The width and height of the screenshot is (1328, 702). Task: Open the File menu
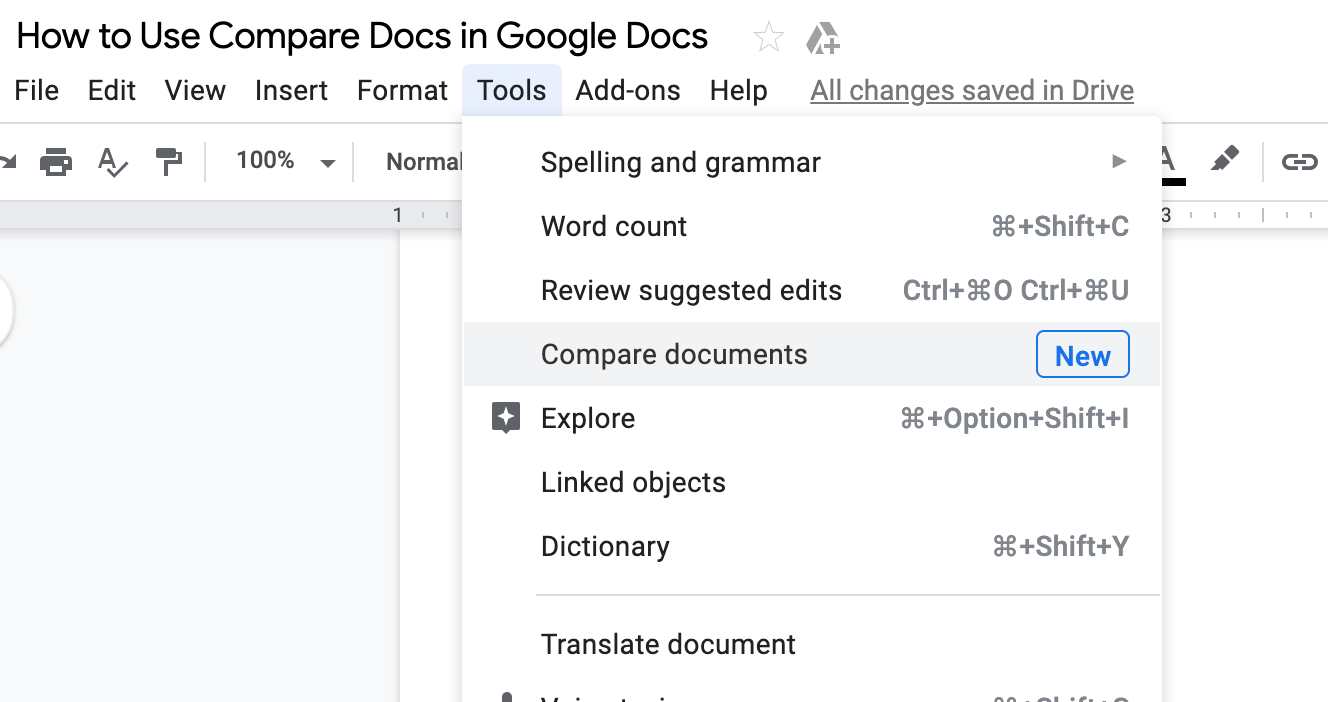(x=37, y=91)
